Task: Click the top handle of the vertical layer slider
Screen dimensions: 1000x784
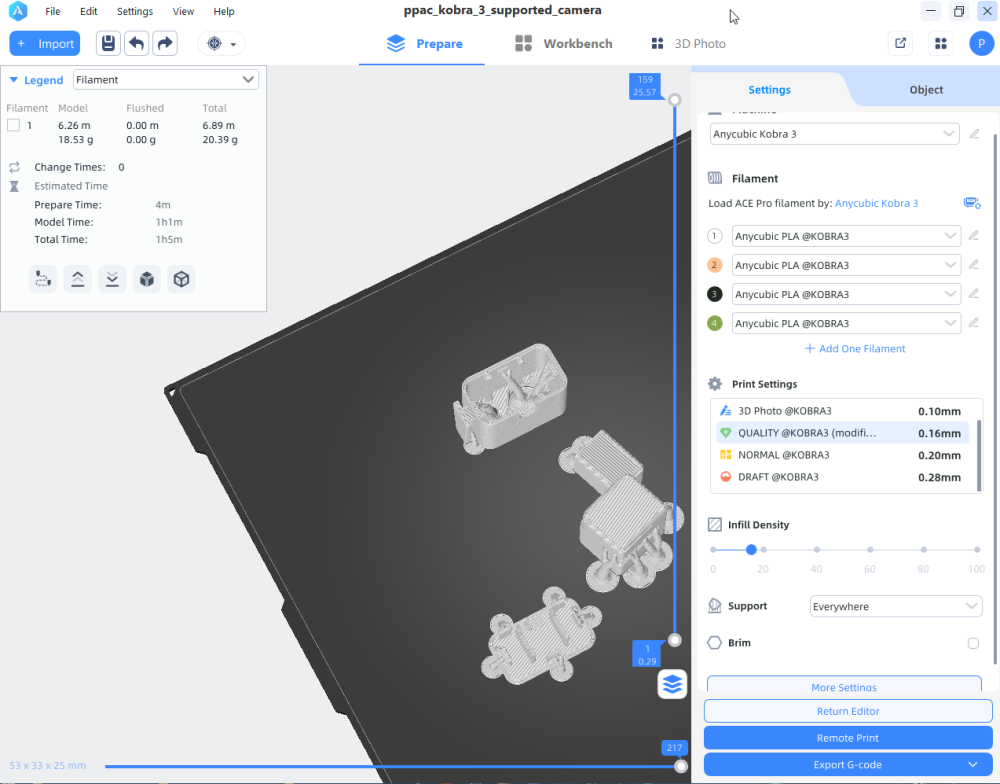Action: (x=674, y=100)
